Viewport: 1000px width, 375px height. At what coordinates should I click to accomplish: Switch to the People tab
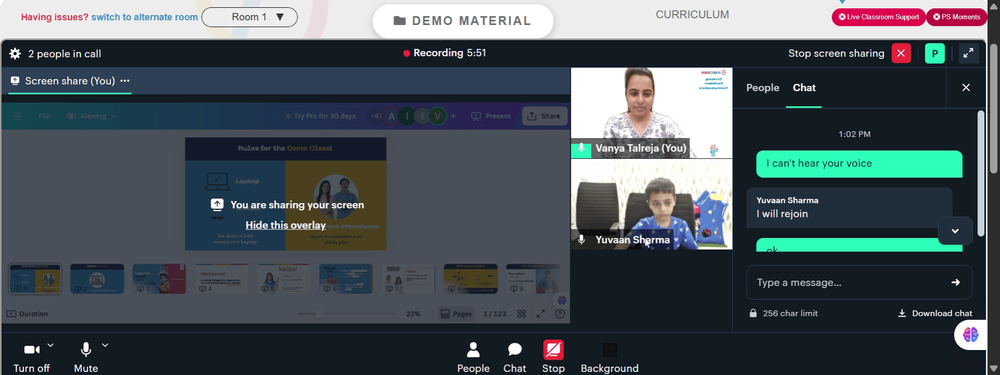763,87
